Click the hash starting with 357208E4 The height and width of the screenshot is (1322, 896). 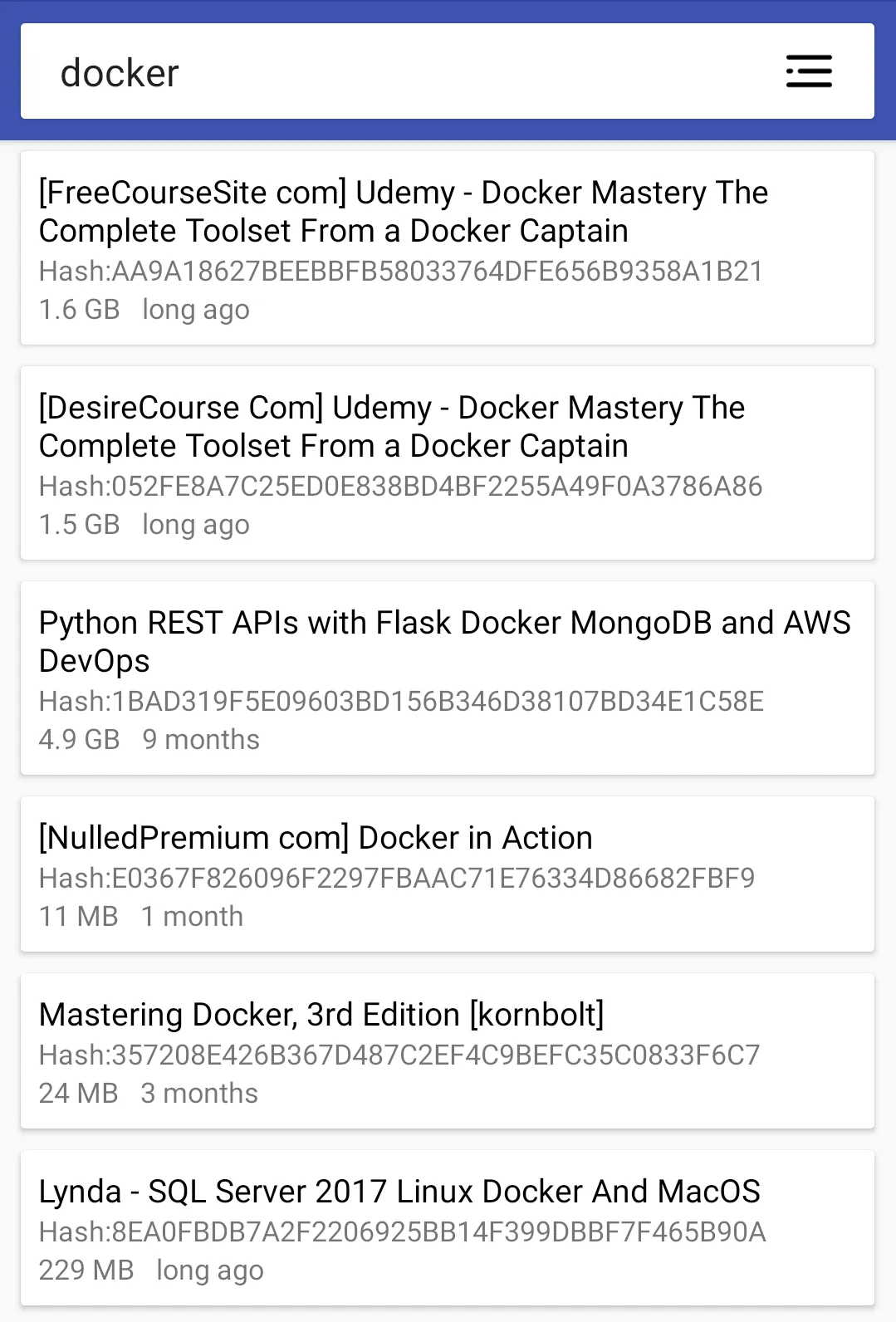point(399,1055)
